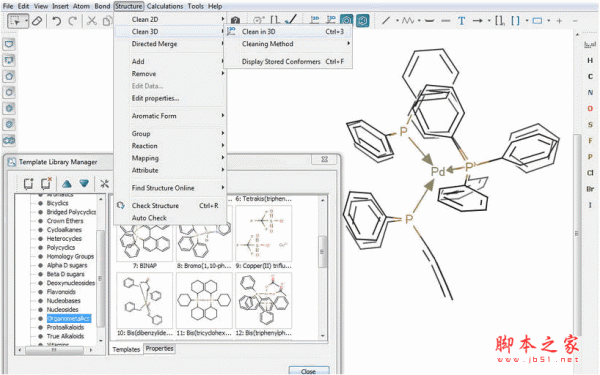Image resolution: width=600 pixels, height=375 pixels.
Task: Select fluorine atom F
Action: point(590,141)
